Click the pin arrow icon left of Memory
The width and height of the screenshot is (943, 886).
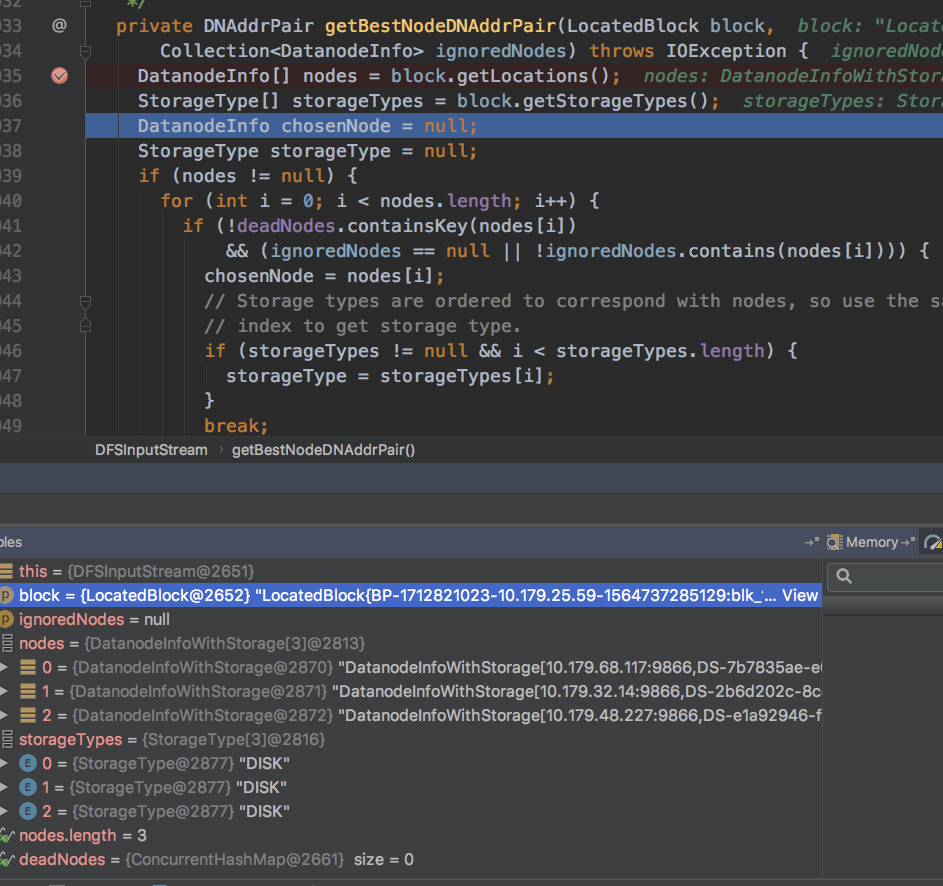(812, 542)
